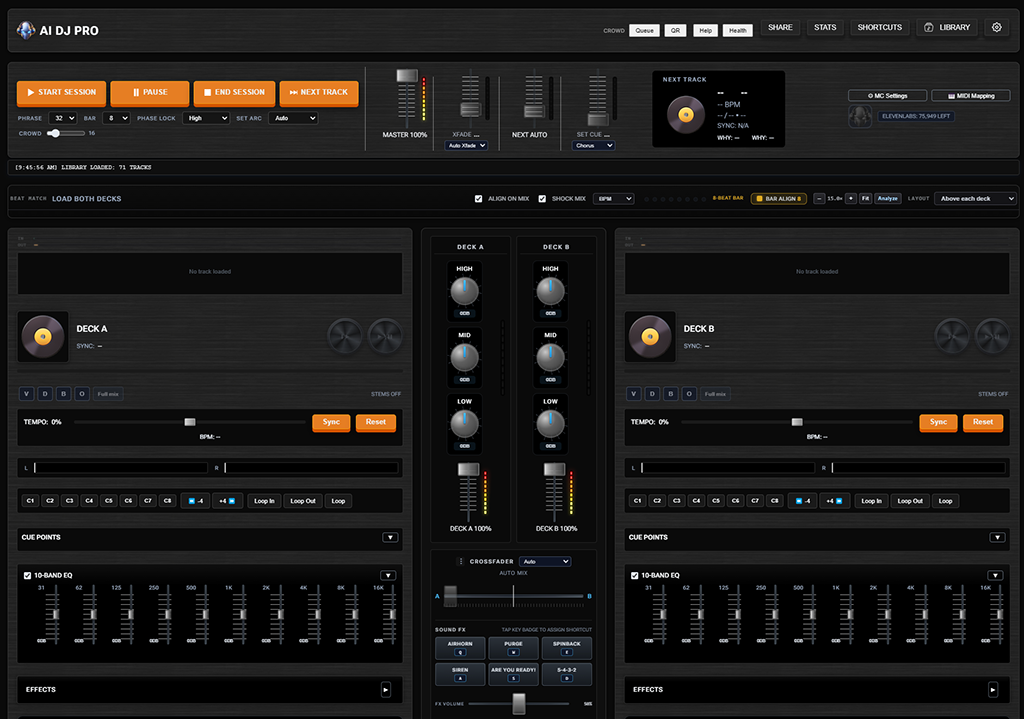This screenshot has width=1024, height=719.
Task: Click the Deck B LOW EQ knob
Action: [x=551, y=424]
